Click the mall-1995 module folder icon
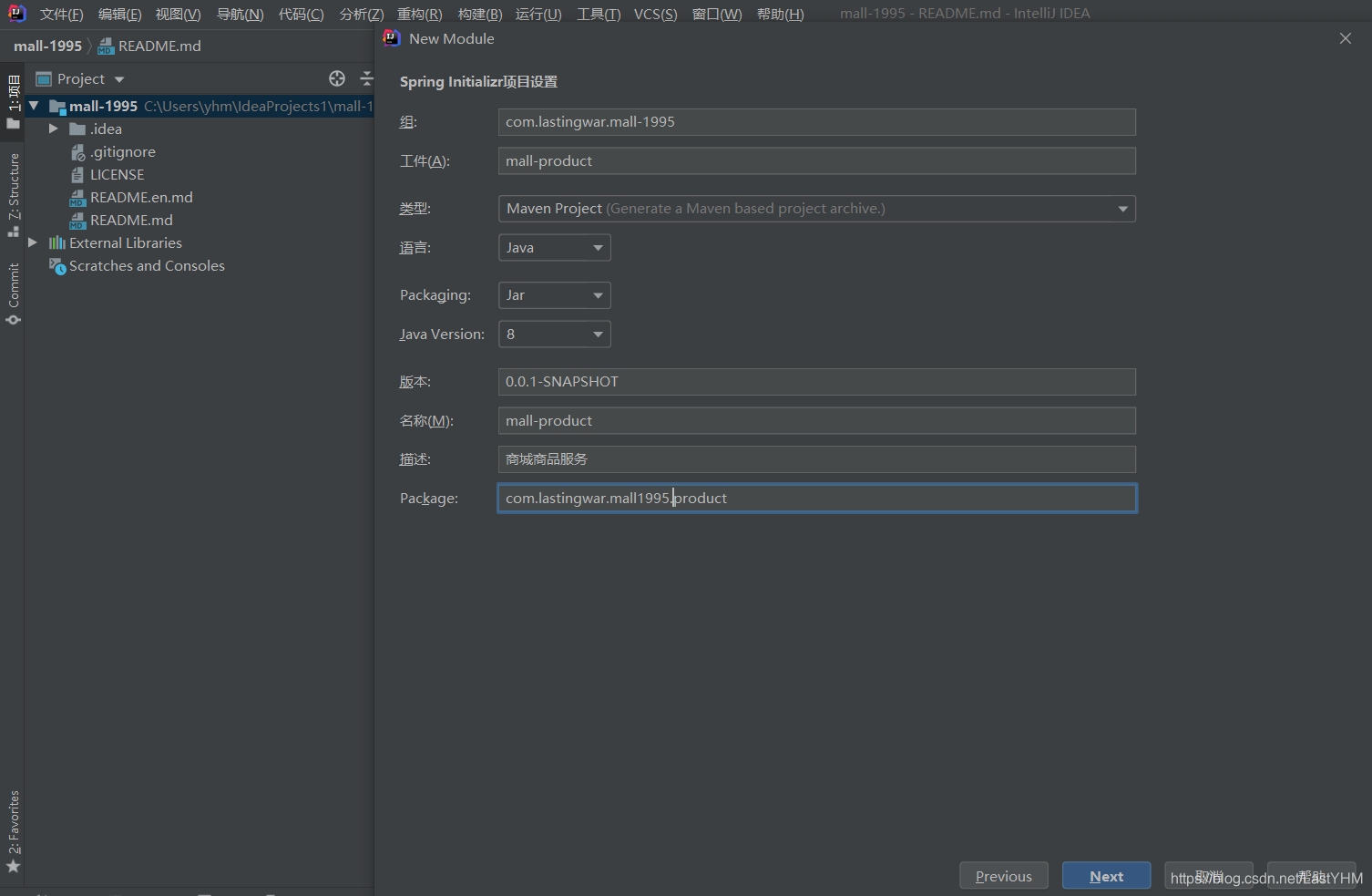1372x896 pixels. (57, 107)
